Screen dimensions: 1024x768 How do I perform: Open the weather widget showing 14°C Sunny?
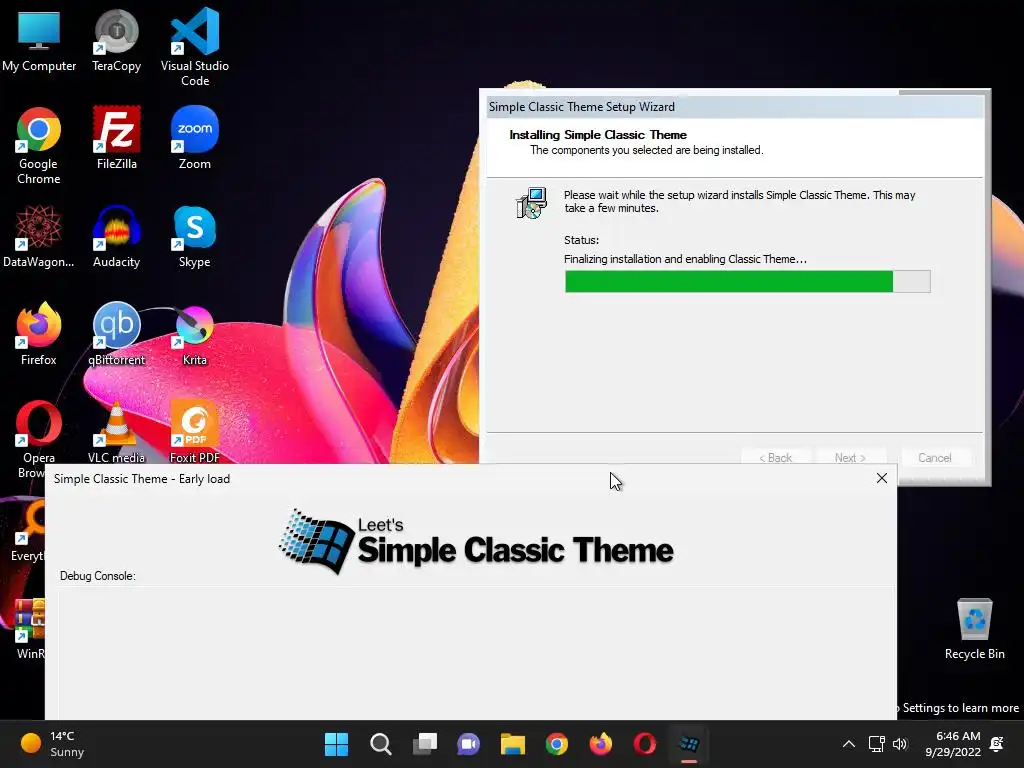click(x=52, y=744)
